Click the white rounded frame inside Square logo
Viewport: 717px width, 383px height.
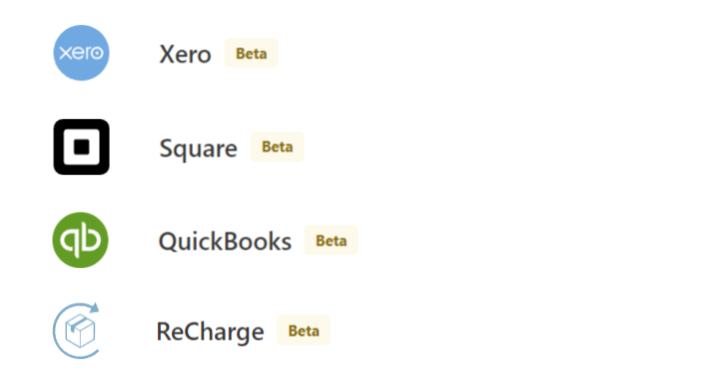[x=81, y=147]
